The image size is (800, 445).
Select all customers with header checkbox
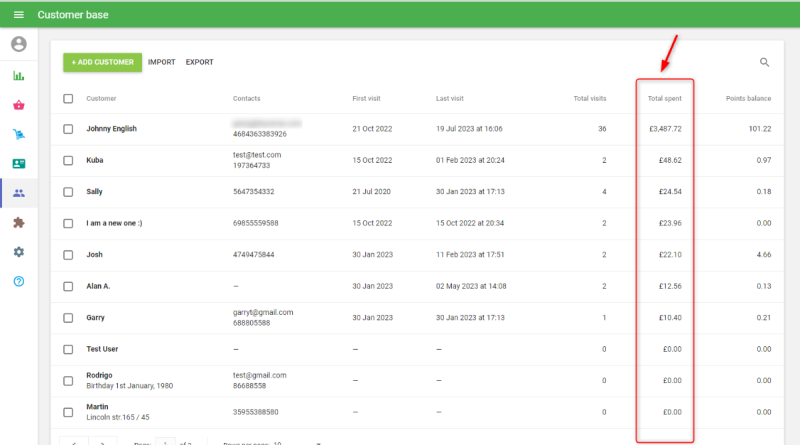[68, 98]
